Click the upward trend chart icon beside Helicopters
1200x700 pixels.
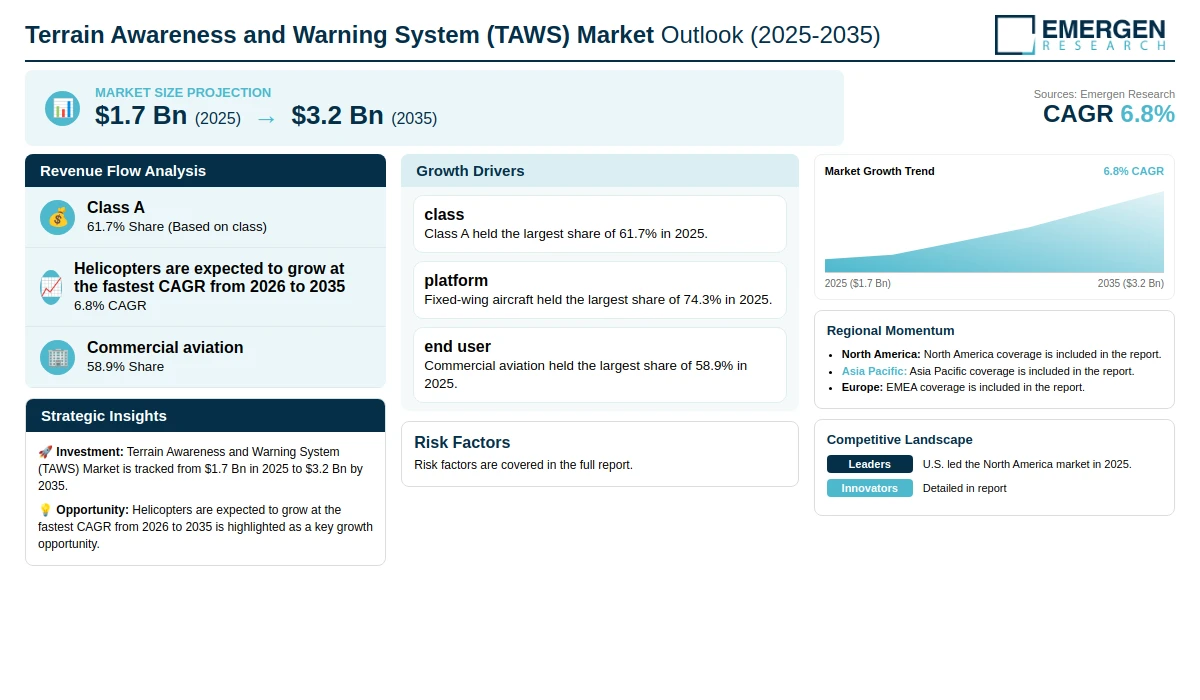click(x=51, y=287)
